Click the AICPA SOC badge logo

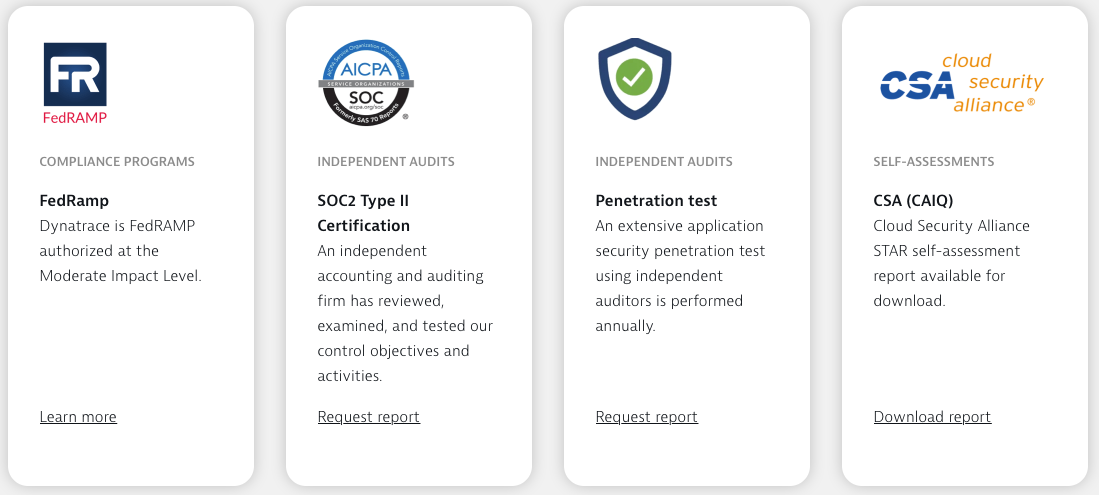[366, 83]
